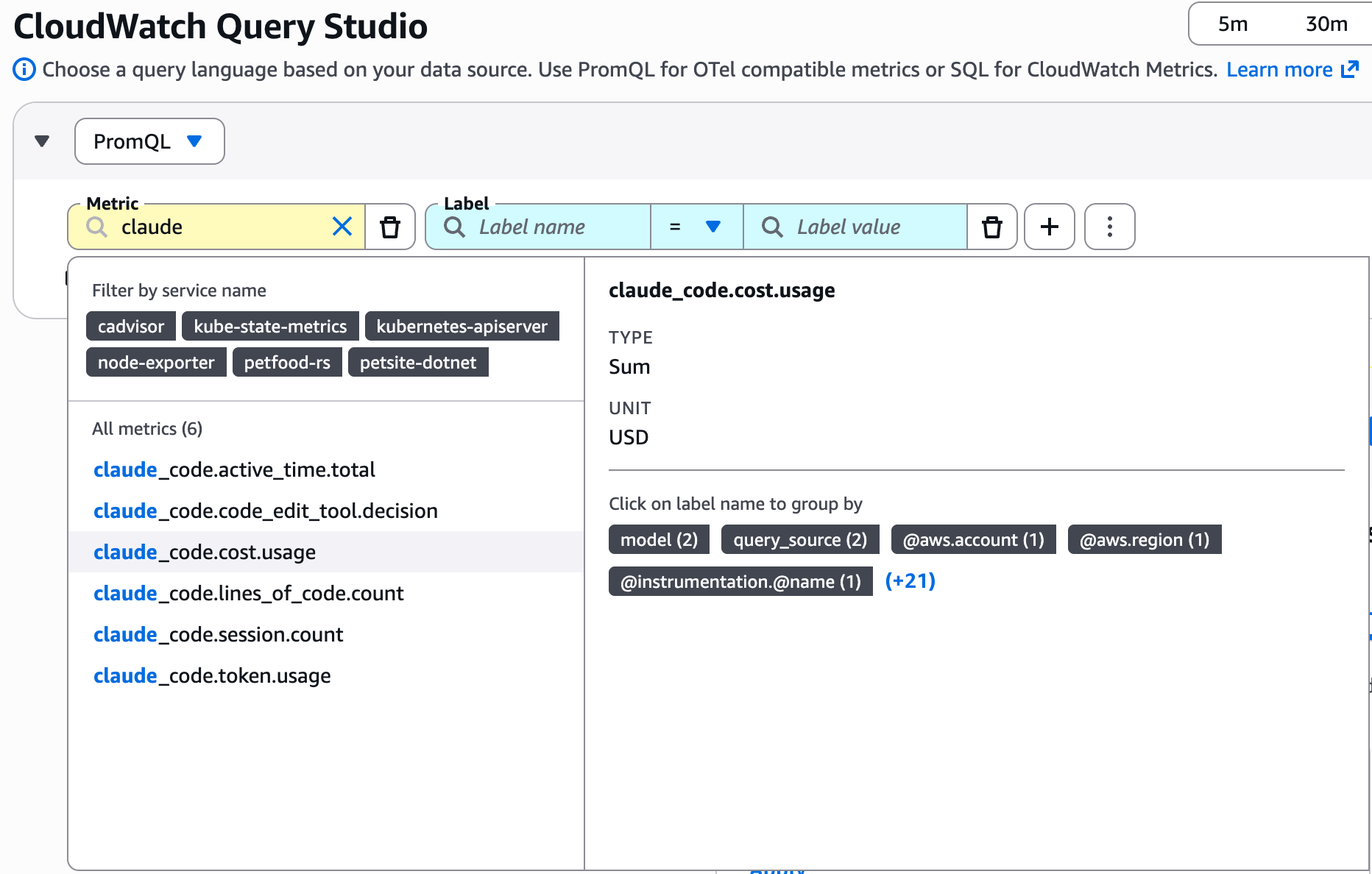Filter by kubernetes-apiserver service
Image resolution: width=1372 pixels, height=874 pixels.
pos(462,326)
